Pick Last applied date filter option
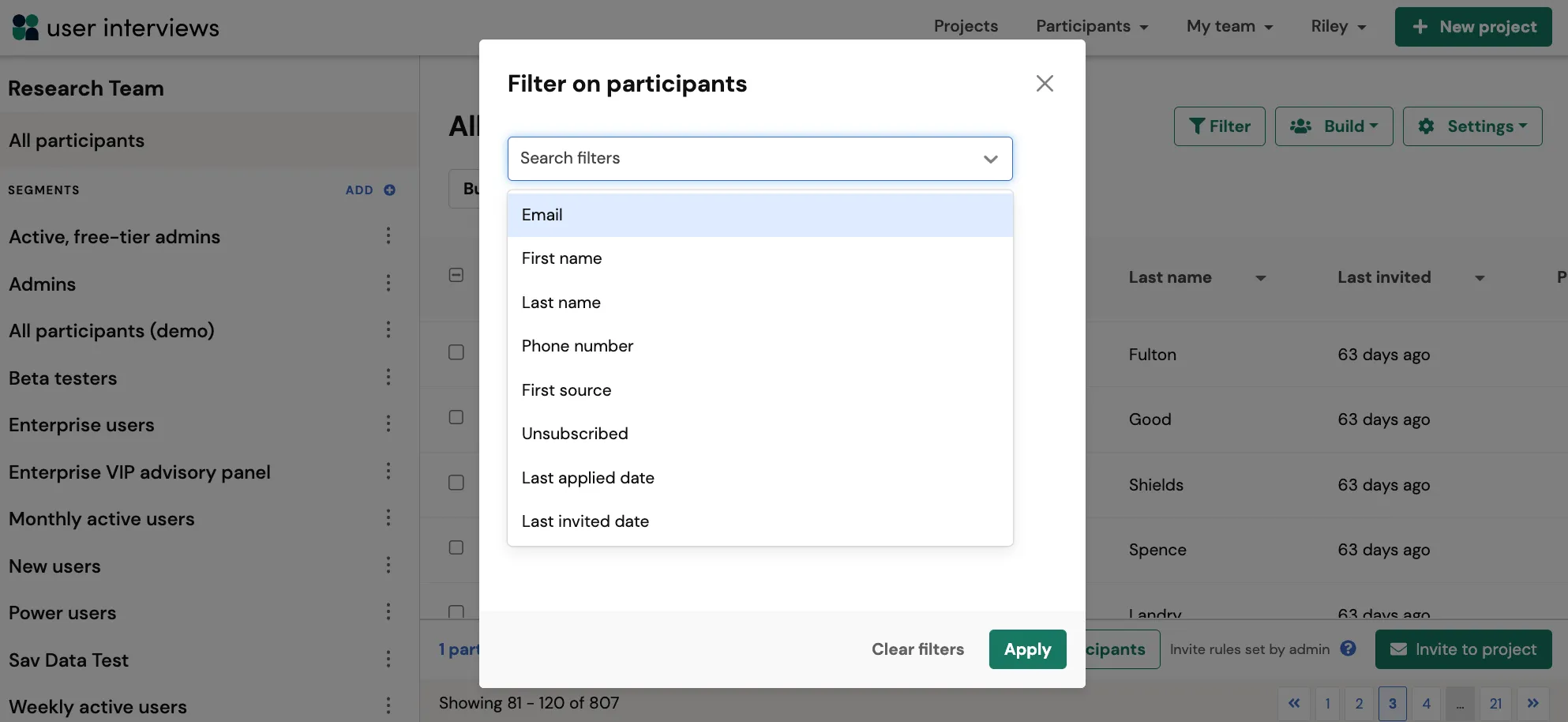The height and width of the screenshot is (722, 1568). click(760, 478)
